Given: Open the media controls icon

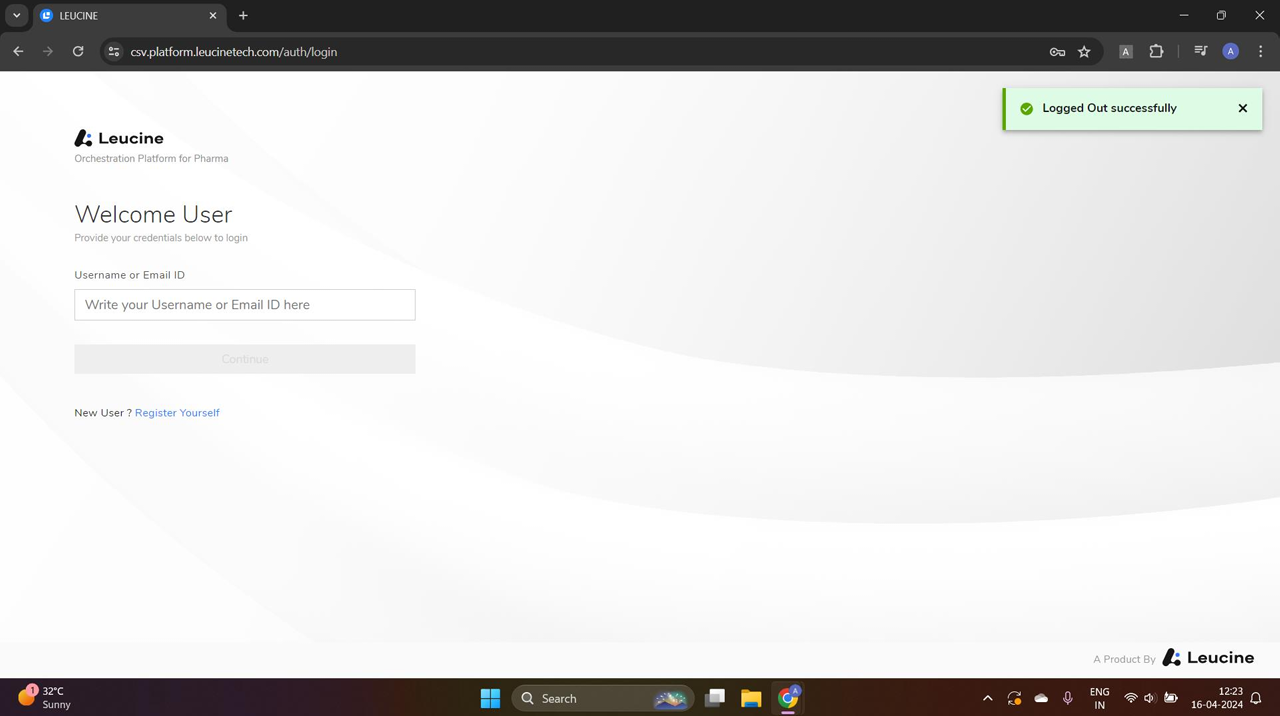Looking at the screenshot, I should 1200,51.
